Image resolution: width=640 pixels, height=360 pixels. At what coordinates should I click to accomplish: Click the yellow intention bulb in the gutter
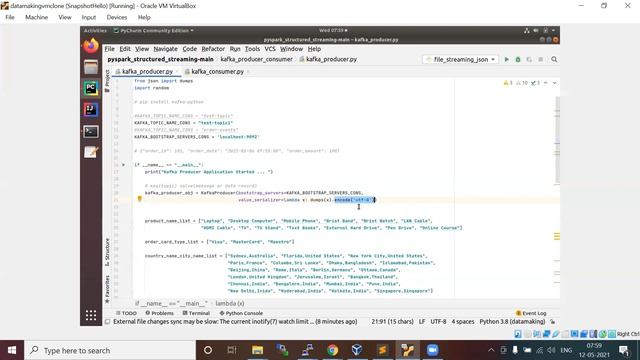pos(140,199)
